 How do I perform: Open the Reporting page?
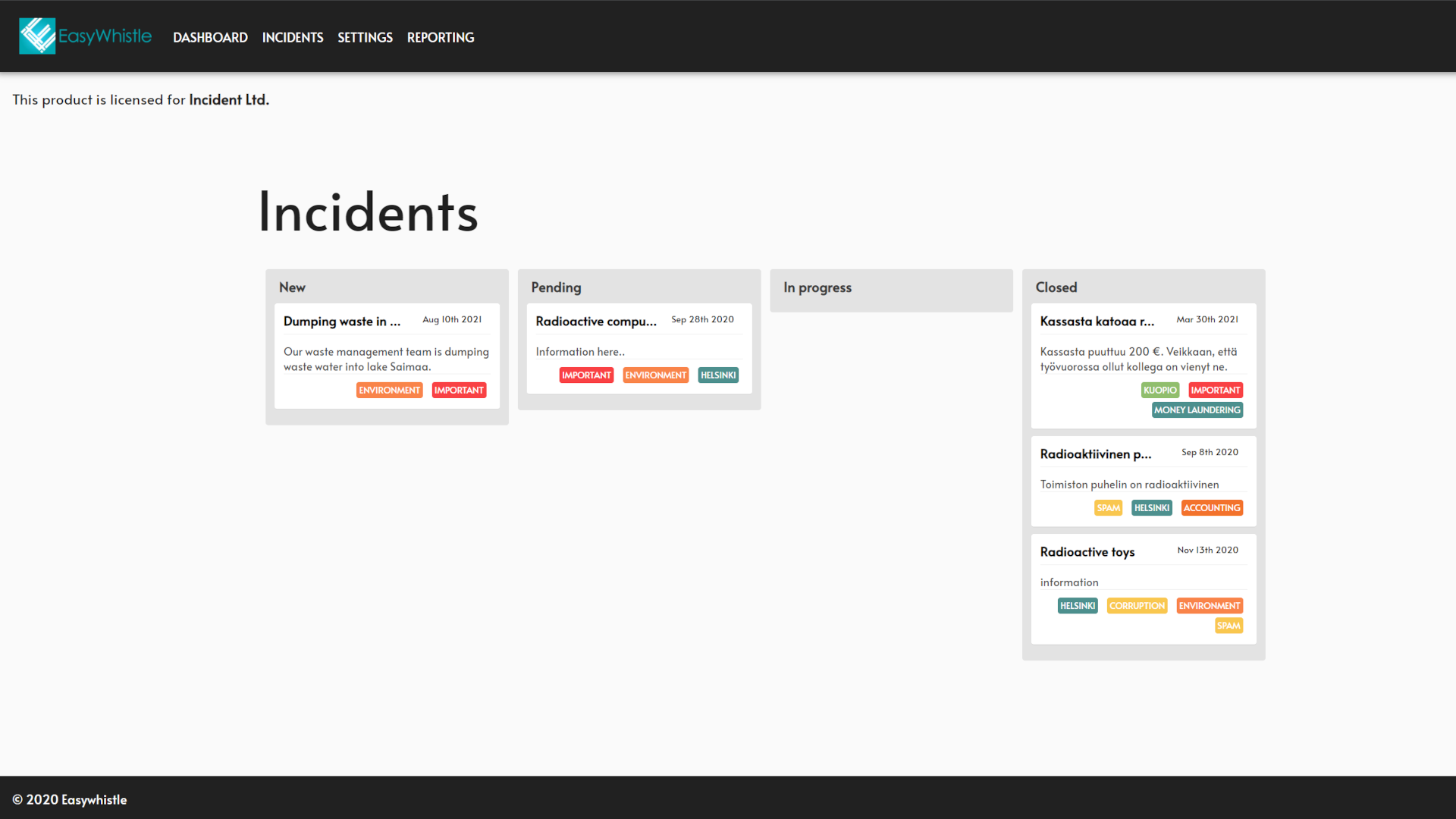(441, 37)
